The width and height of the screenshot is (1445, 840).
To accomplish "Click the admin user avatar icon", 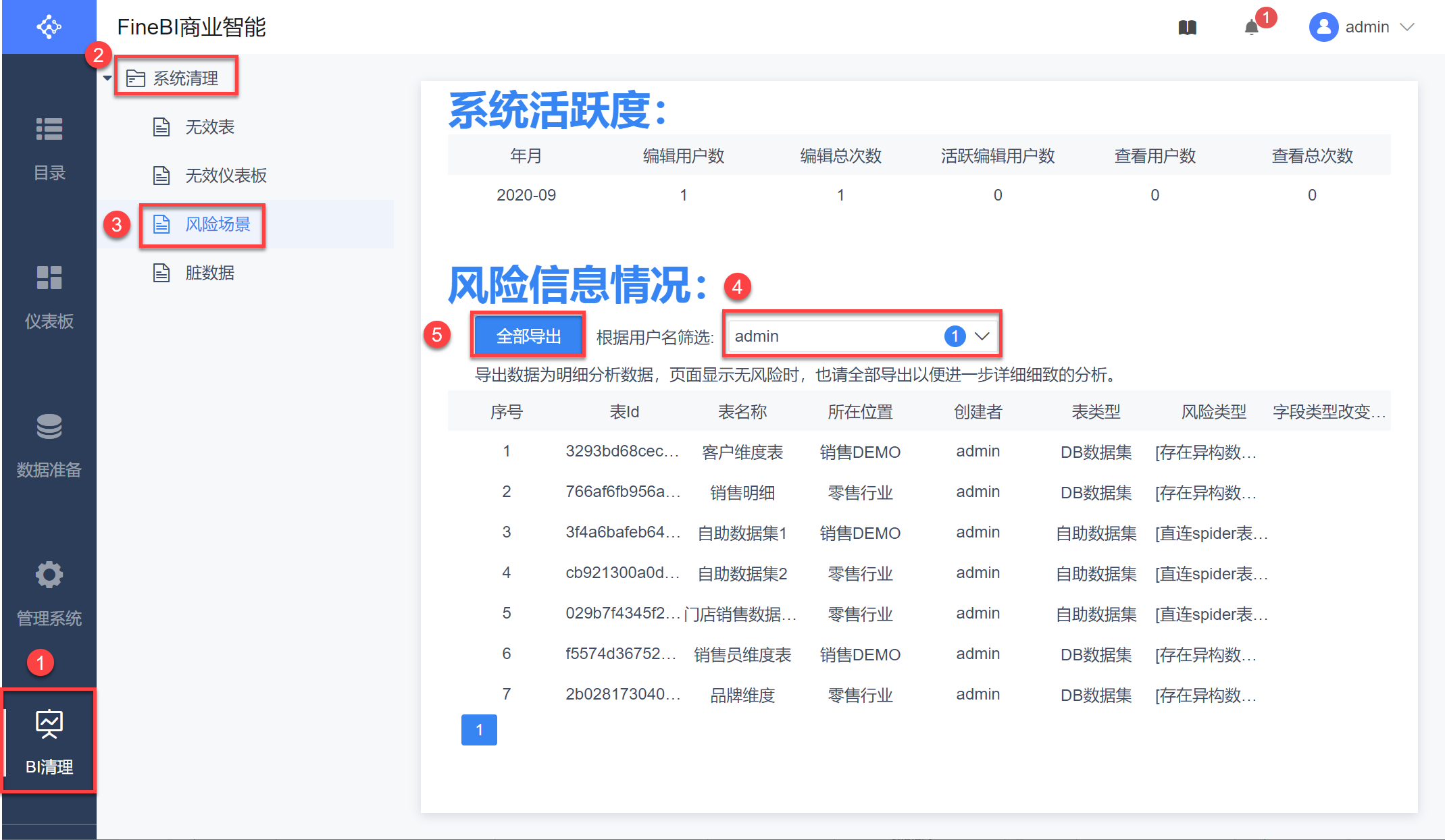I will pos(1323,27).
